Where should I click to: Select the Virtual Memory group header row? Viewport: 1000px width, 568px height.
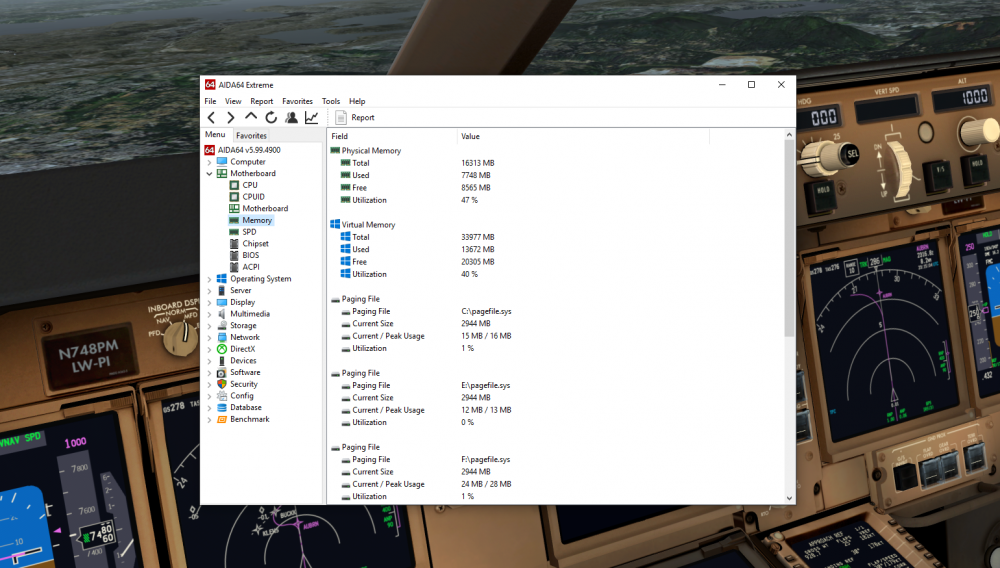(x=363, y=225)
